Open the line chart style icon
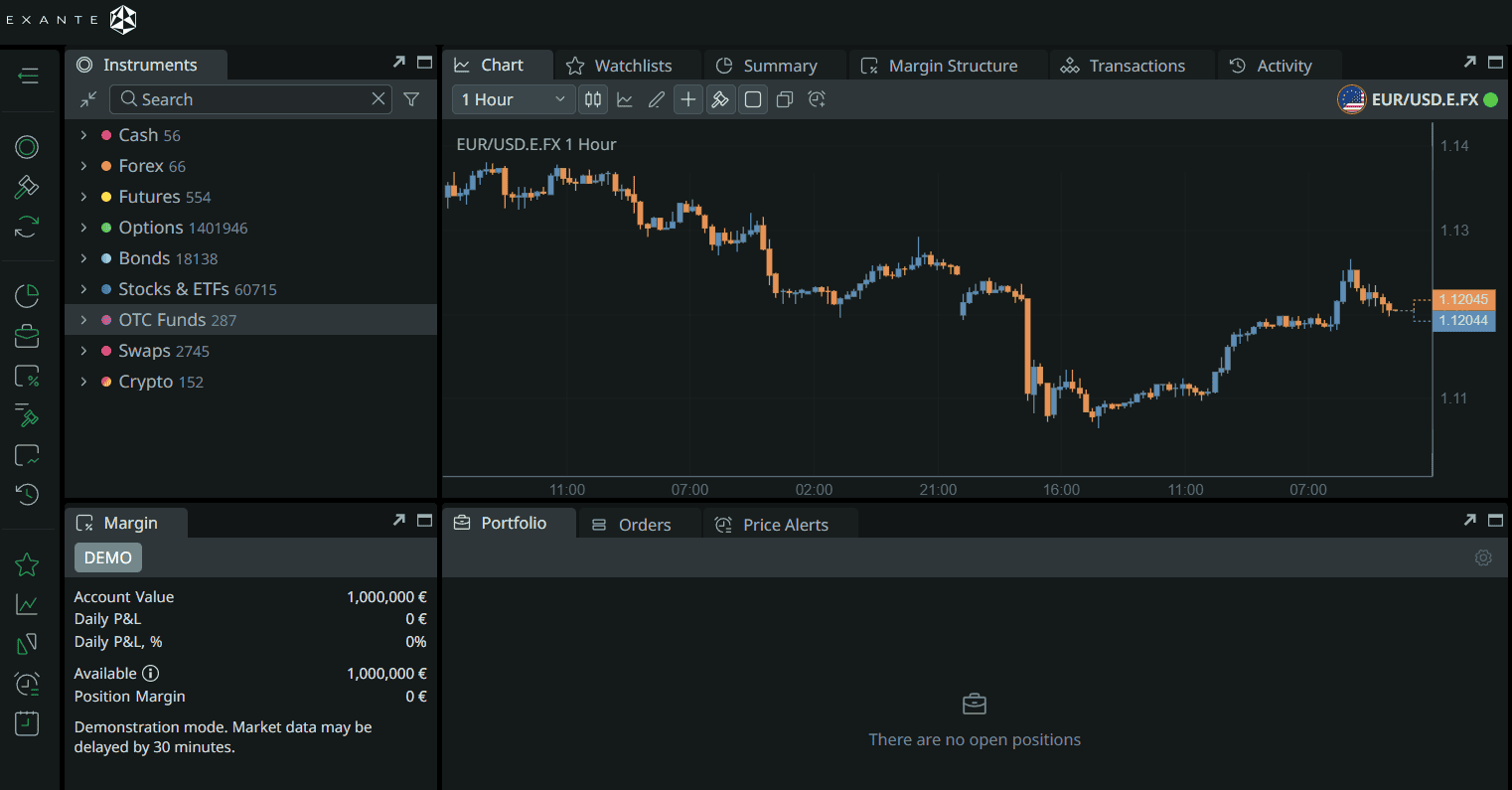Screen dimensions: 1512x790 click(625, 99)
